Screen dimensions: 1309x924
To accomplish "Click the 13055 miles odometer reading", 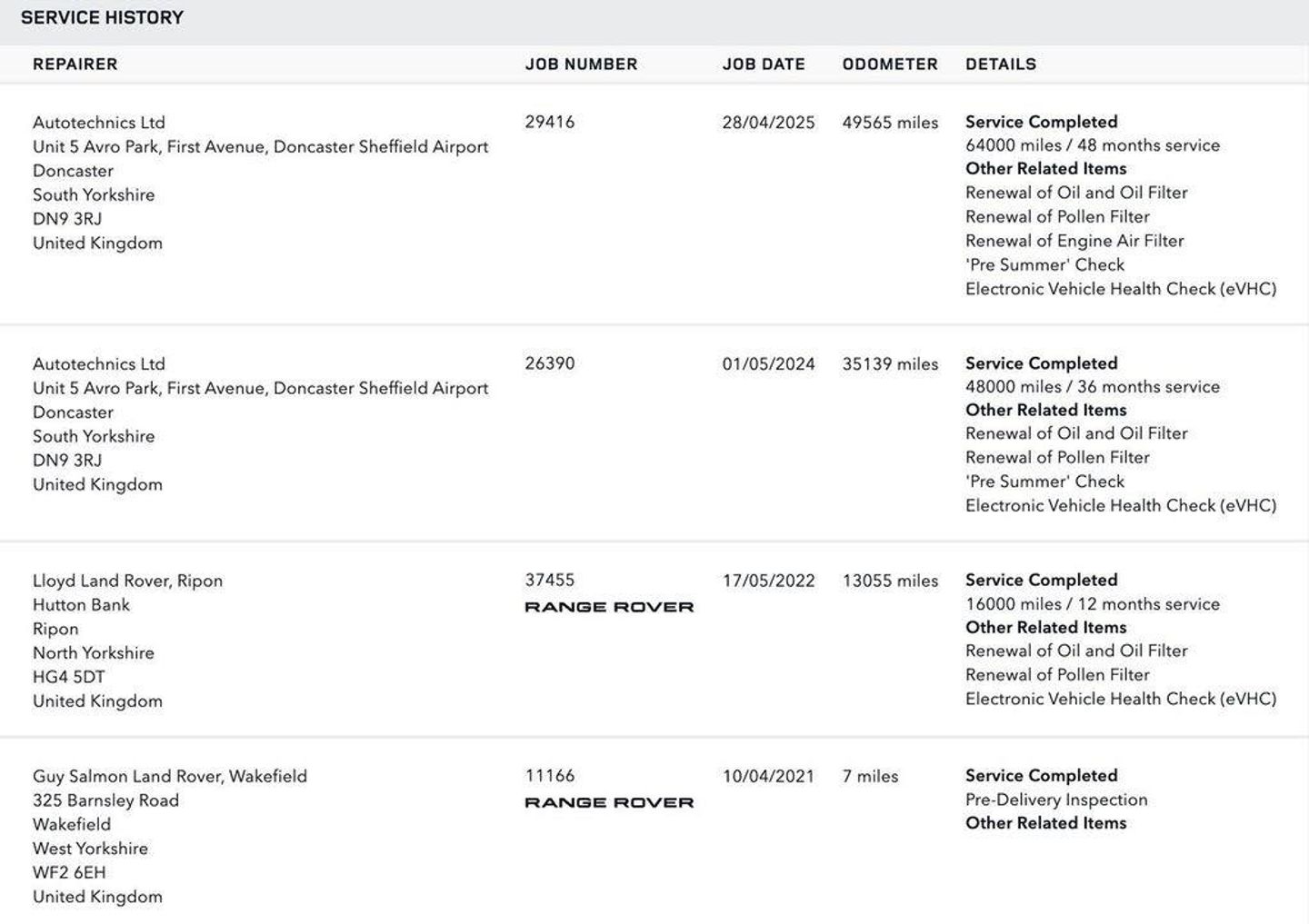I will coord(890,581).
